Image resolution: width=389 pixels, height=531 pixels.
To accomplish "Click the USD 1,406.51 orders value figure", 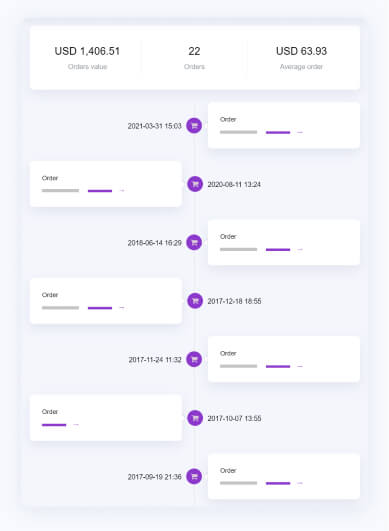I will pyautogui.click(x=87, y=51).
